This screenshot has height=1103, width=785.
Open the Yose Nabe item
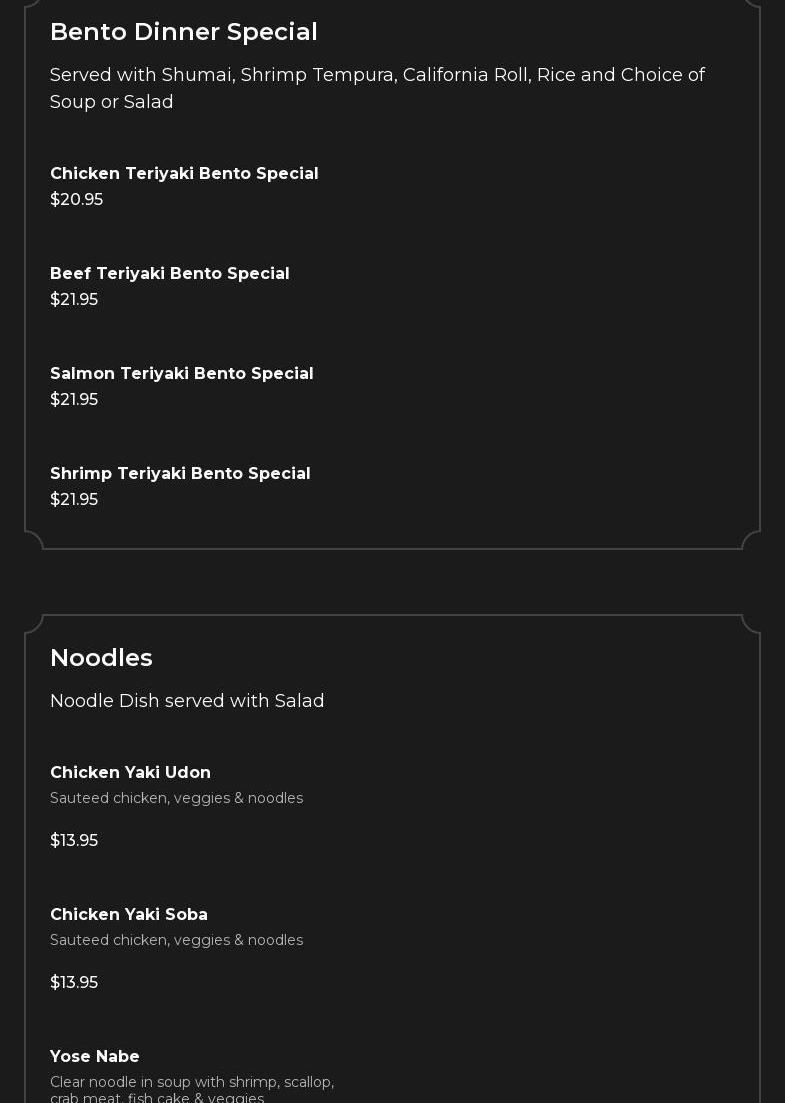coord(95,1056)
